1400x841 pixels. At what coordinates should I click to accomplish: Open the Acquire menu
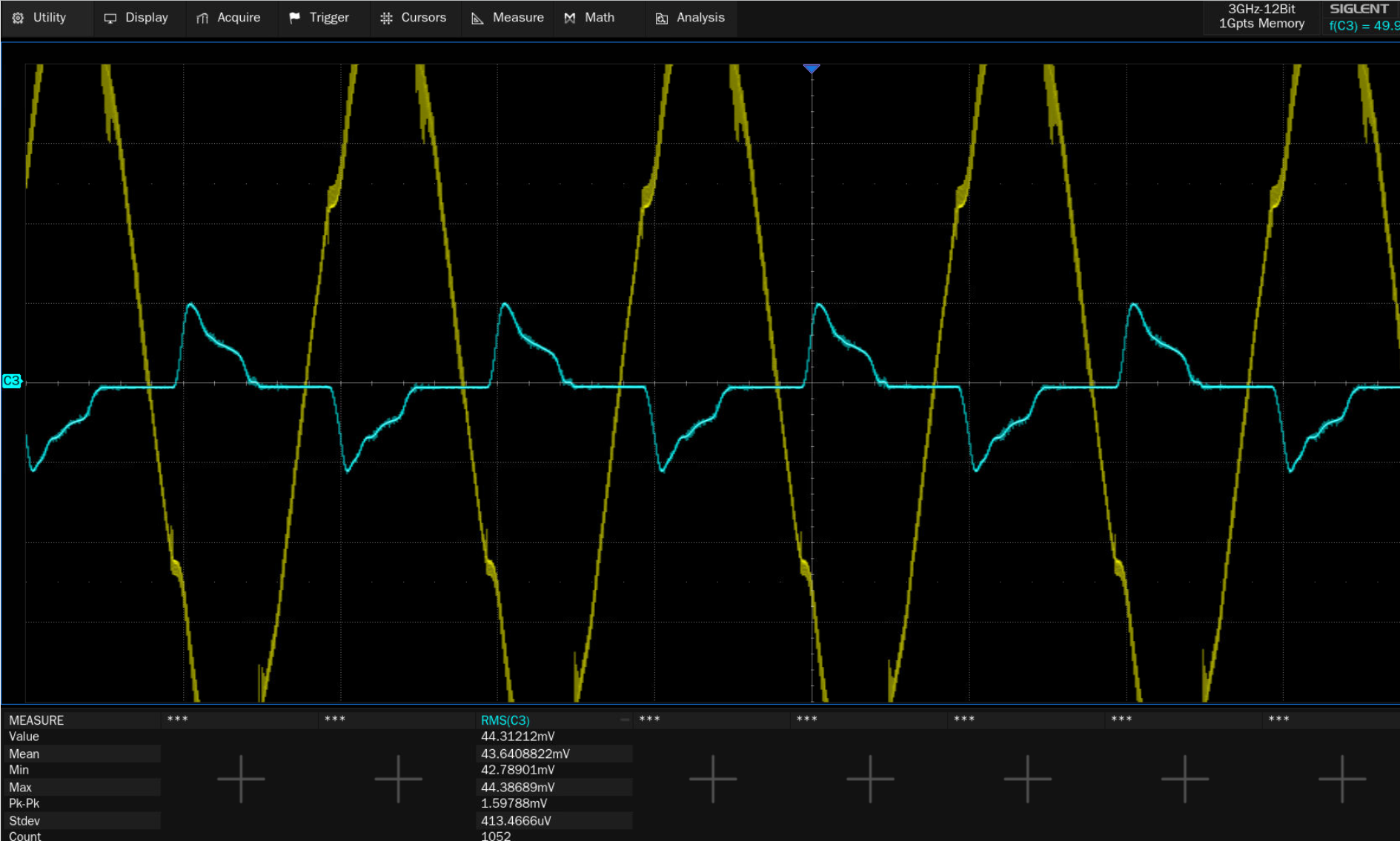click(229, 18)
